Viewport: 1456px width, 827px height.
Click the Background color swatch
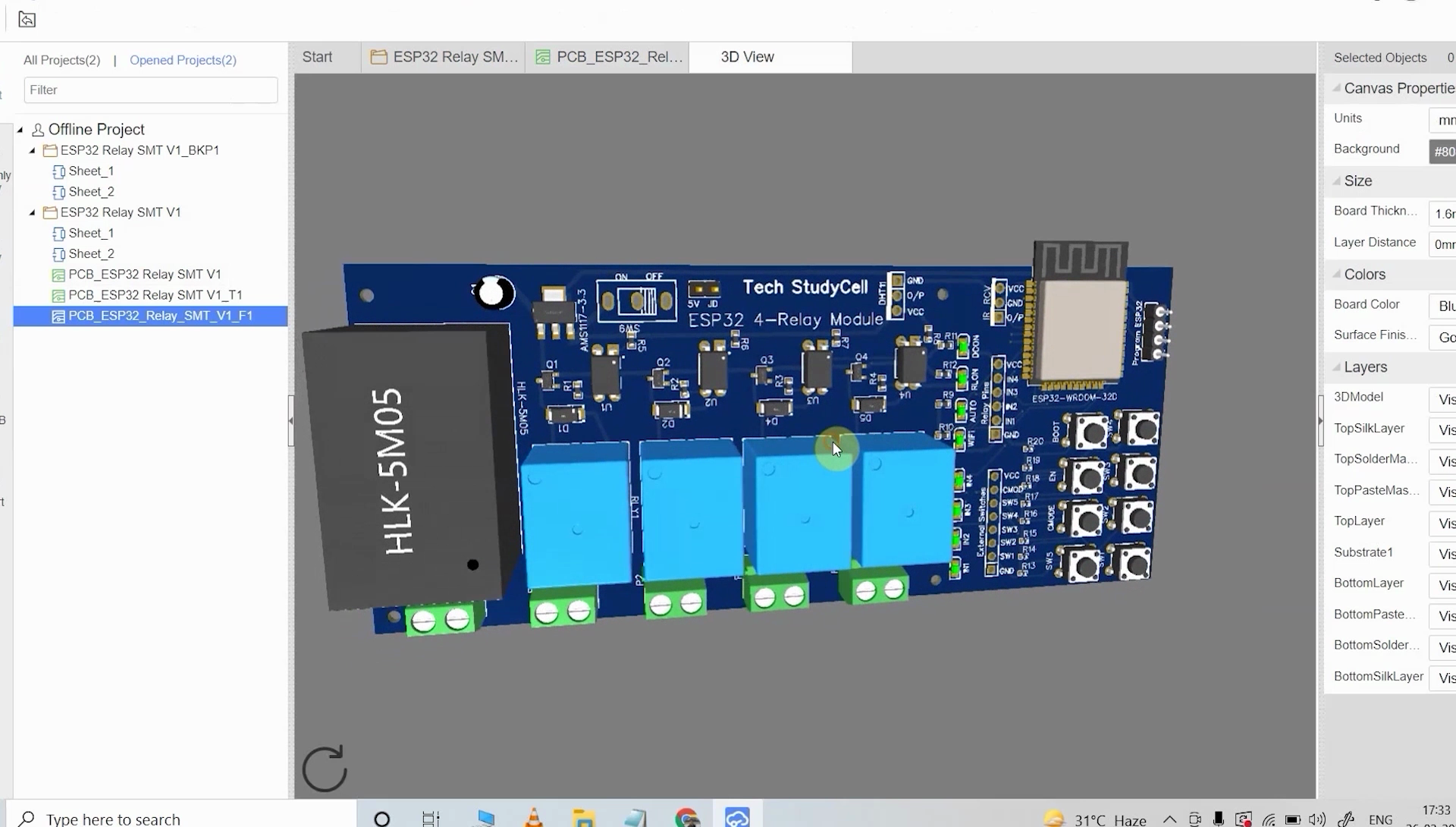[1442, 151]
